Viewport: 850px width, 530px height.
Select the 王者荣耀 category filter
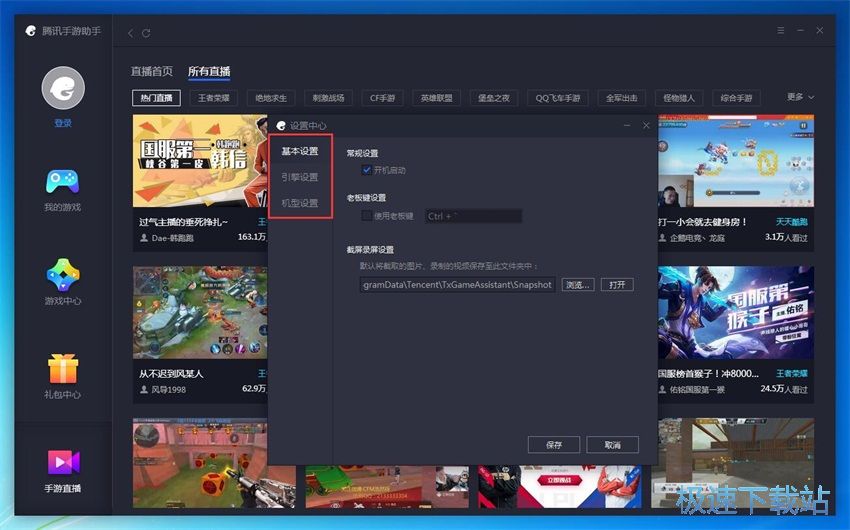(x=214, y=98)
